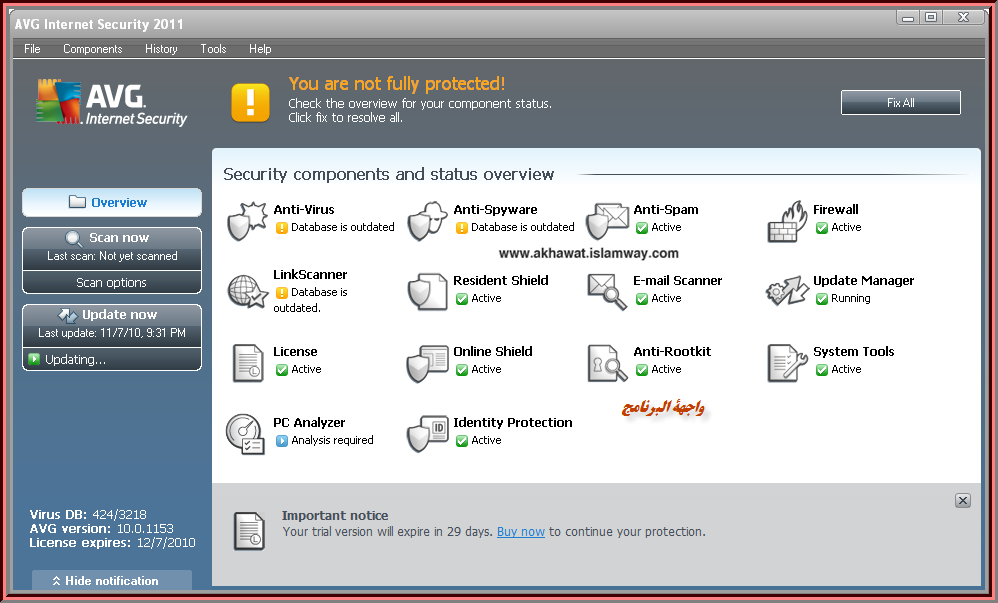Screen dimensions: 998x603
Task: Click 'AVG version: 10.0.1153' text
Action: (101, 529)
